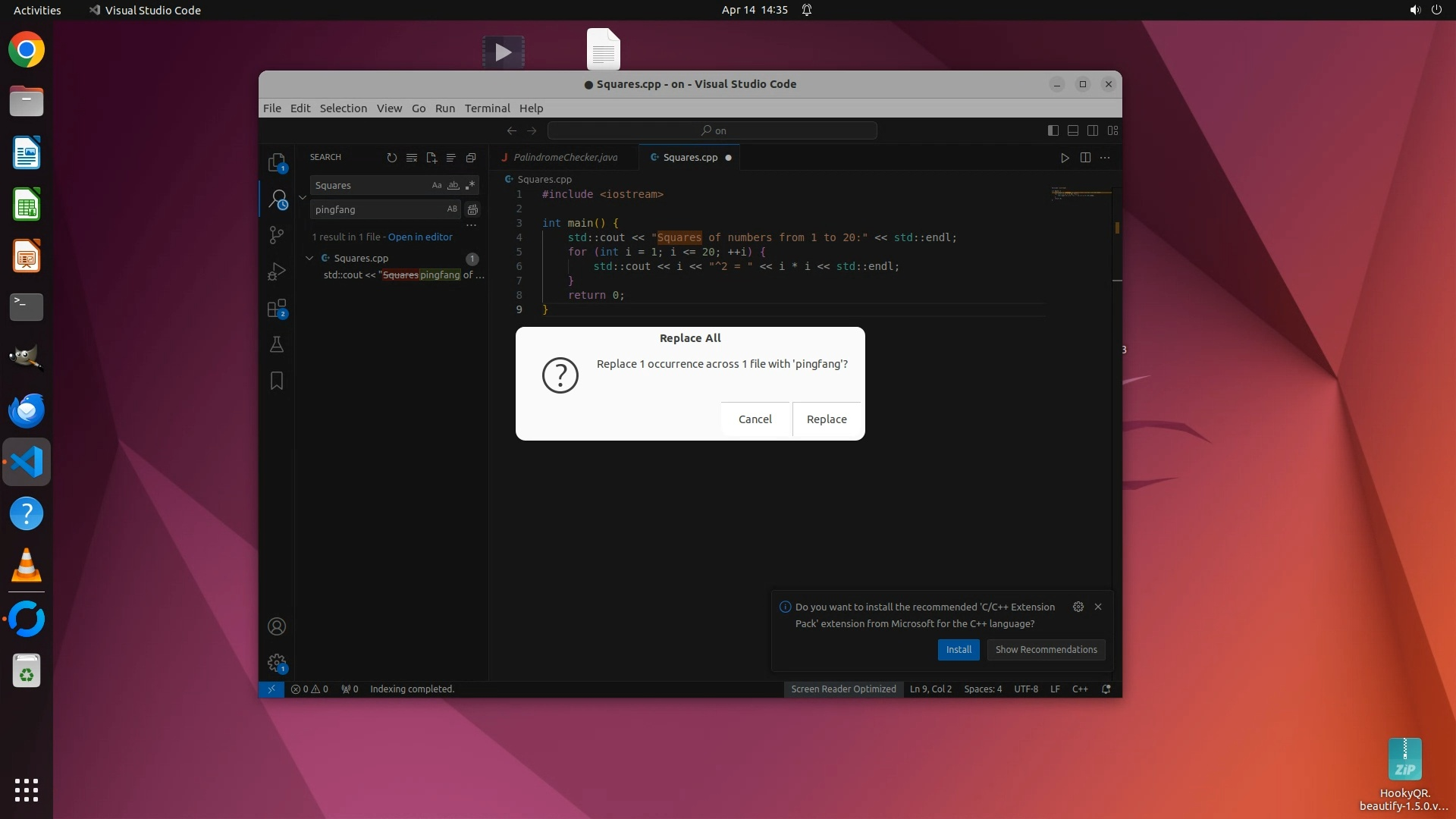Image resolution: width=1456 pixels, height=819 pixels.
Task: Click the Replace All icon next to pingfang
Action: (472, 209)
